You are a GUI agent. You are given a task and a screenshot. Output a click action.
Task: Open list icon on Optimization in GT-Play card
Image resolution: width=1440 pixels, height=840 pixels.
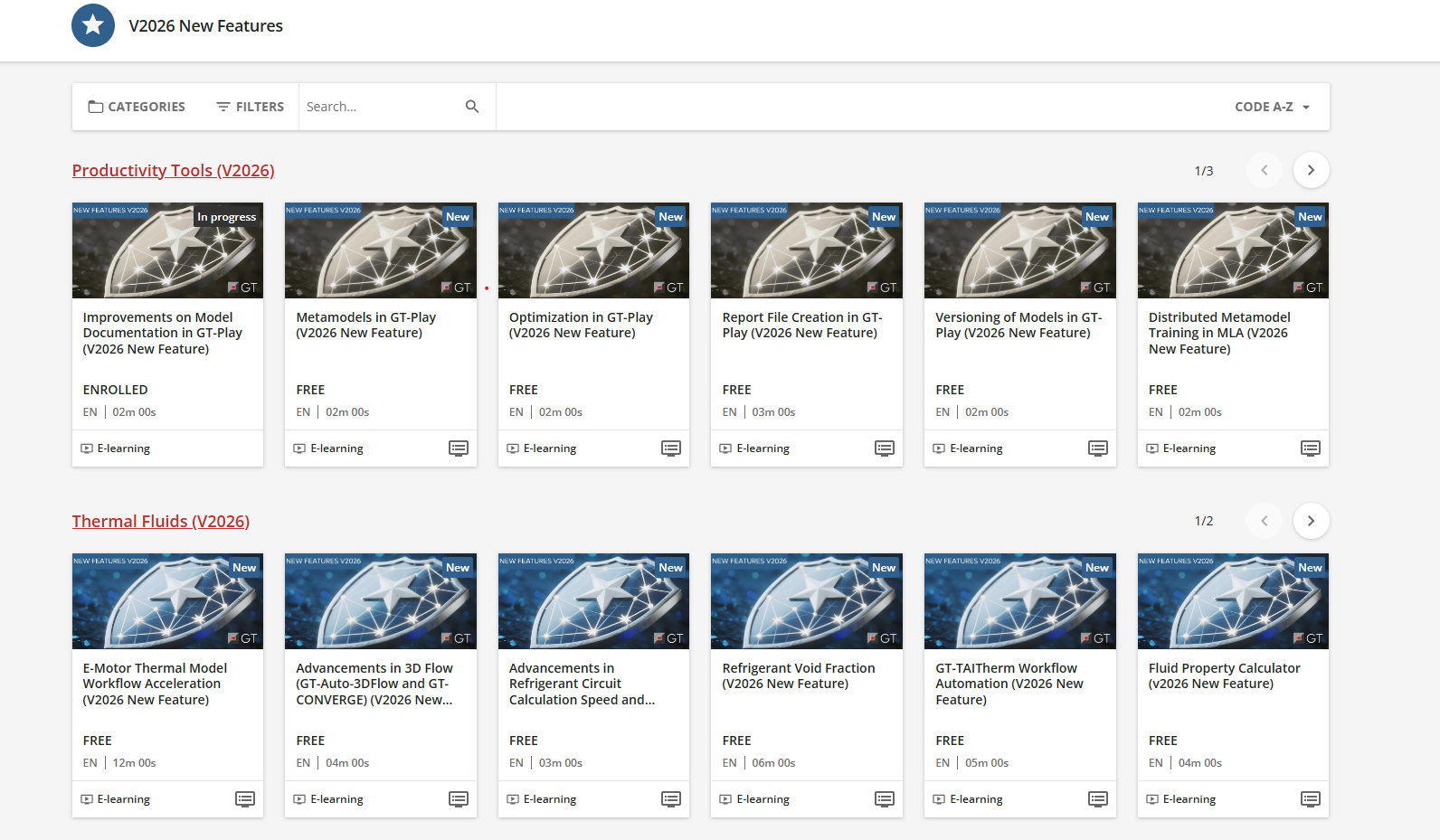pyautogui.click(x=671, y=448)
